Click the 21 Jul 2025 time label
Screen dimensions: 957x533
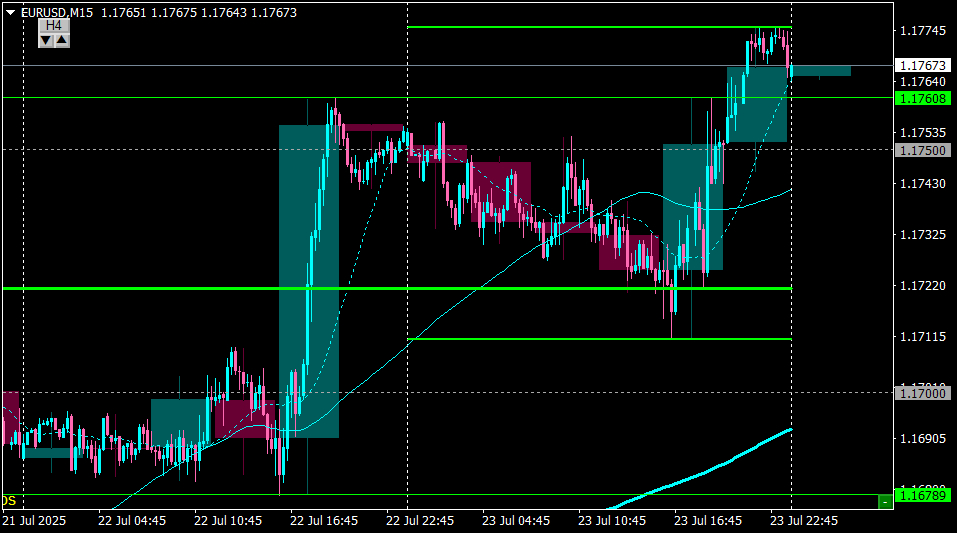pyautogui.click(x=34, y=521)
